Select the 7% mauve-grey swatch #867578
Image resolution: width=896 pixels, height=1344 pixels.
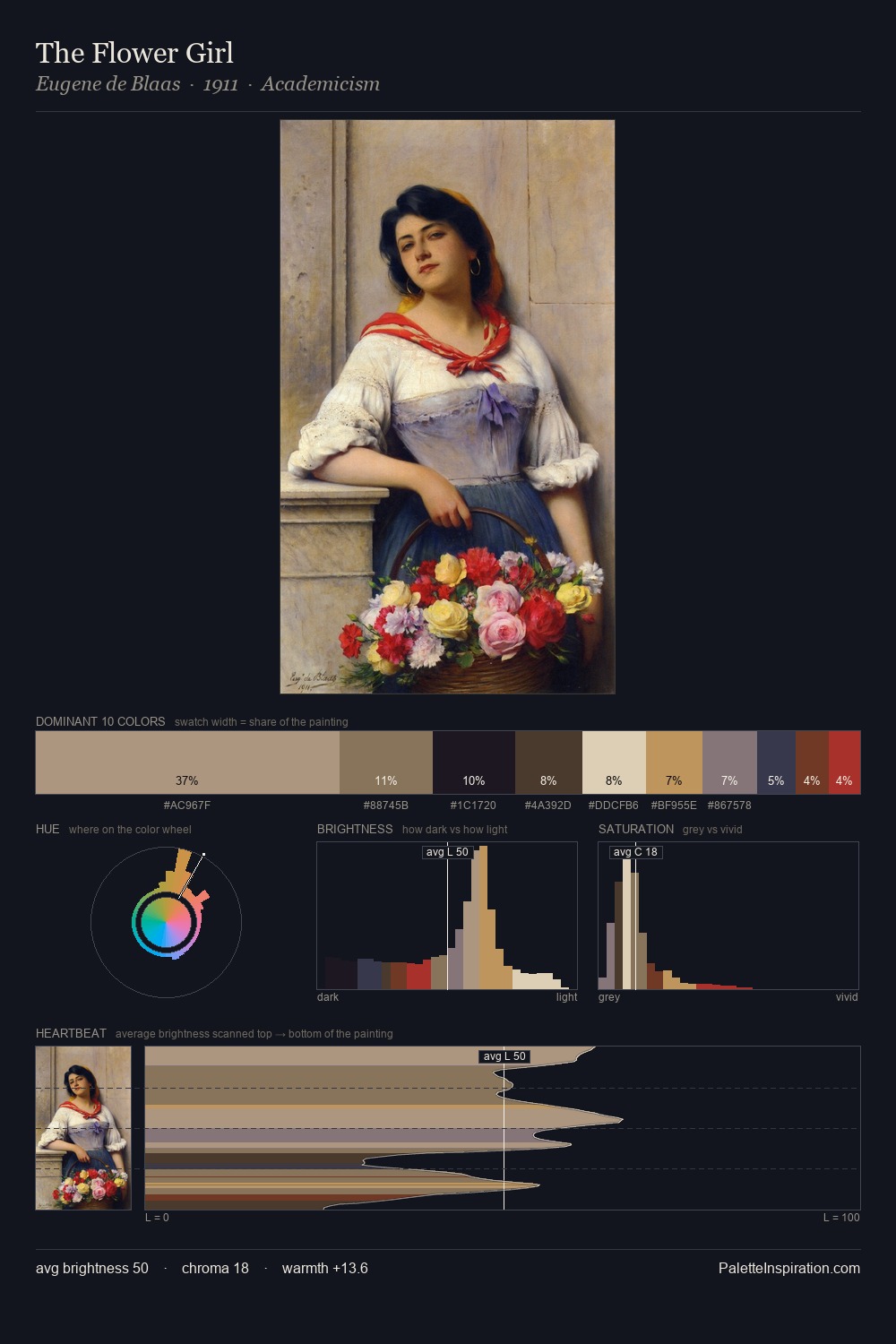(729, 762)
